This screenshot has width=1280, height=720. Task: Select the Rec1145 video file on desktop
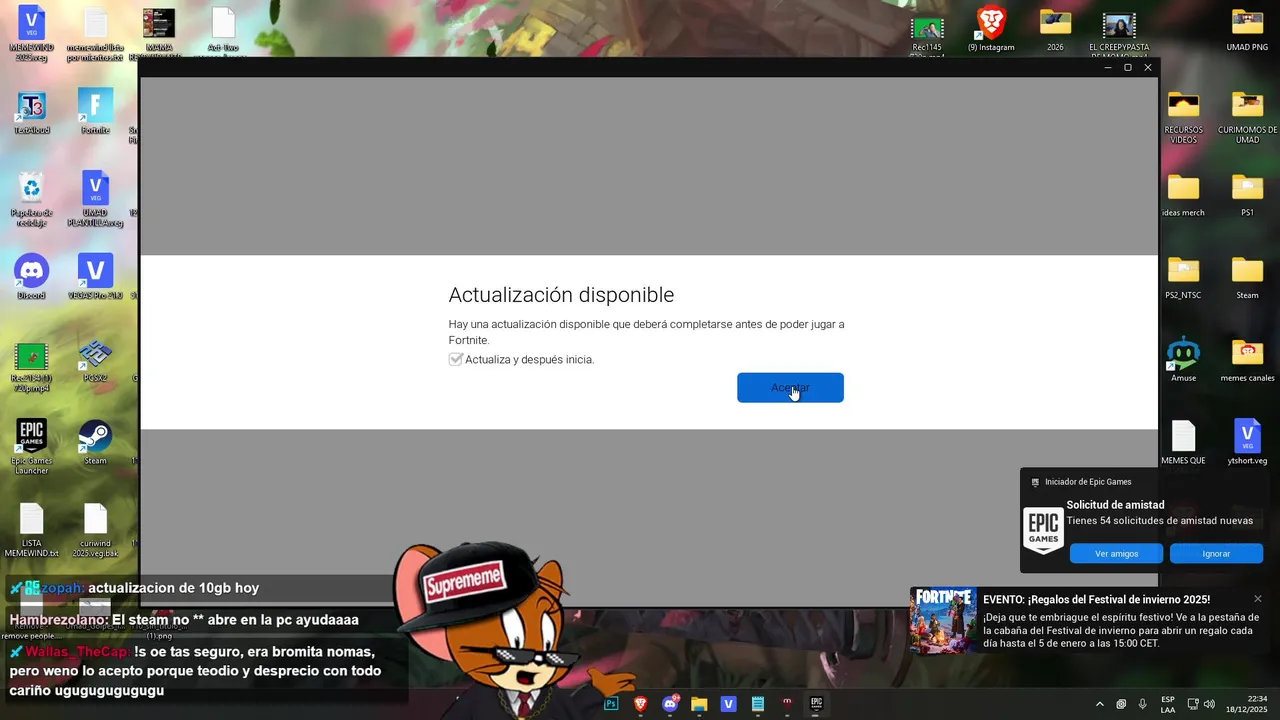(x=927, y=32)
